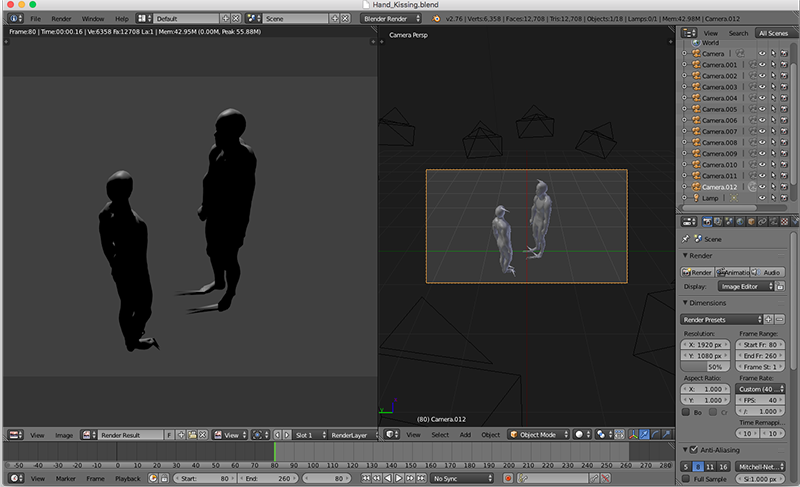Click the remove render preset minus icon
Screen dimensions: 800x487
pyautogui.click(x=779, y=319)
